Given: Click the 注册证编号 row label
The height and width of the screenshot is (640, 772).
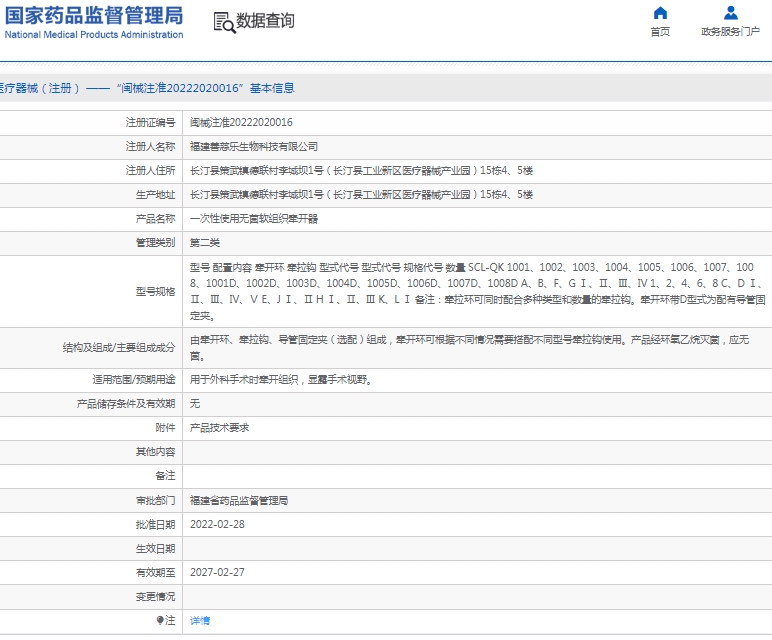Looking at the screenshot, I should 150,122.
